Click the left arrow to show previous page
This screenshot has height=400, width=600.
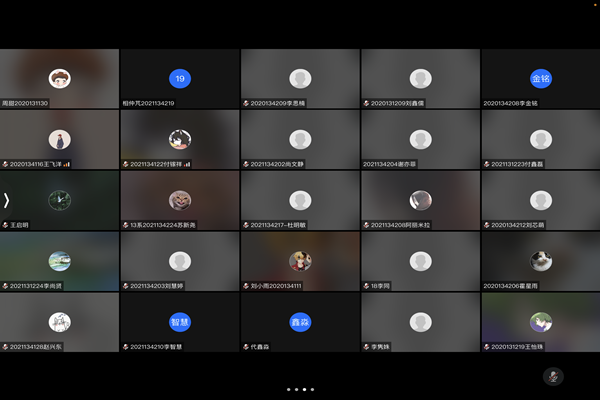(6, 200)
